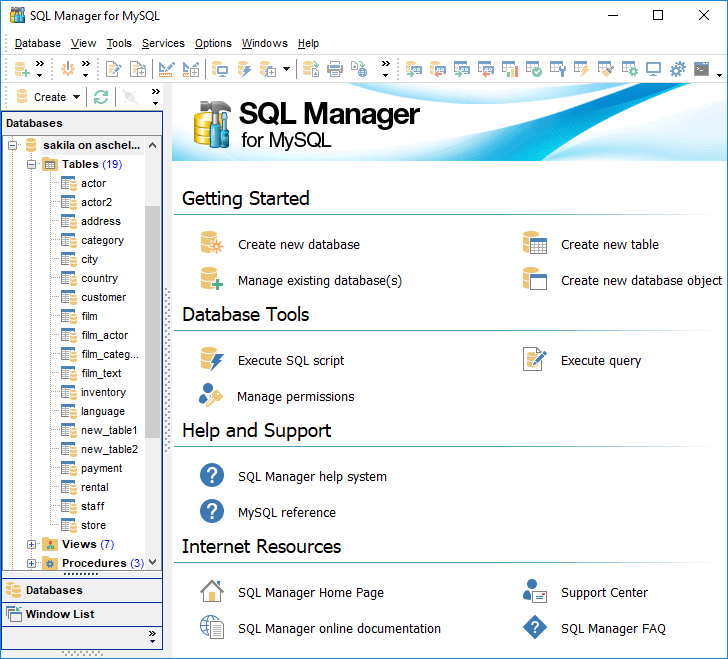Click the blue double-gear settings icon
The image size is (728, 659).
(x=677, y=69)
